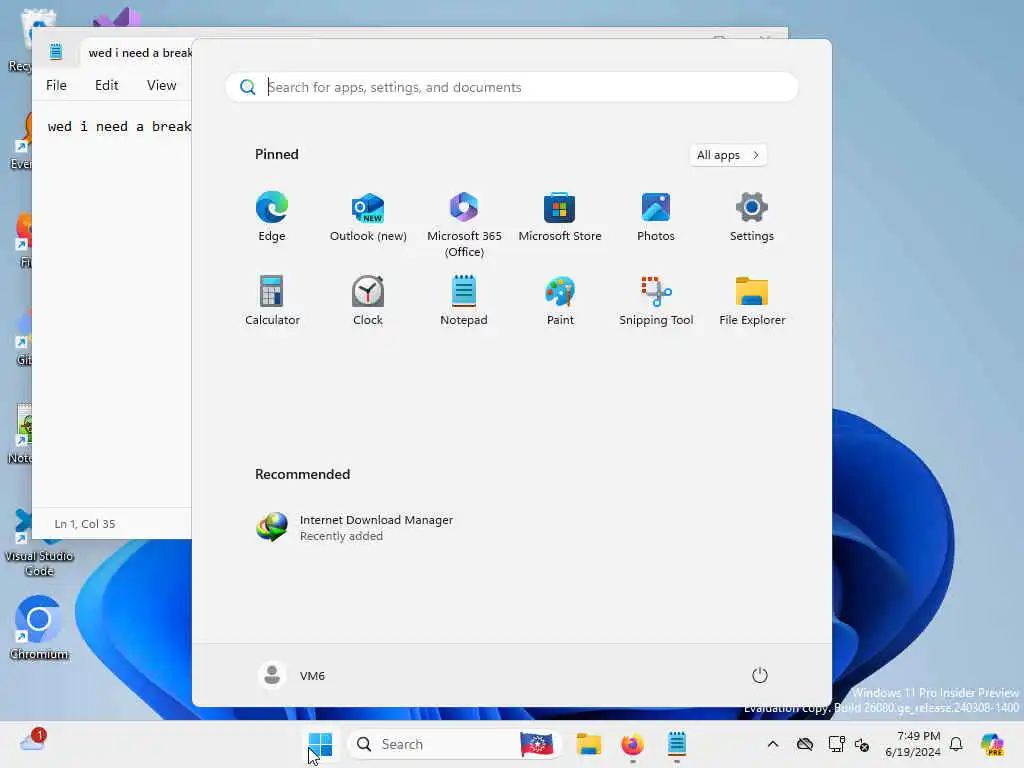Click the Windows Start button on taskbar
Viewport: 1024px width, 768px height.
click(320, 744)
